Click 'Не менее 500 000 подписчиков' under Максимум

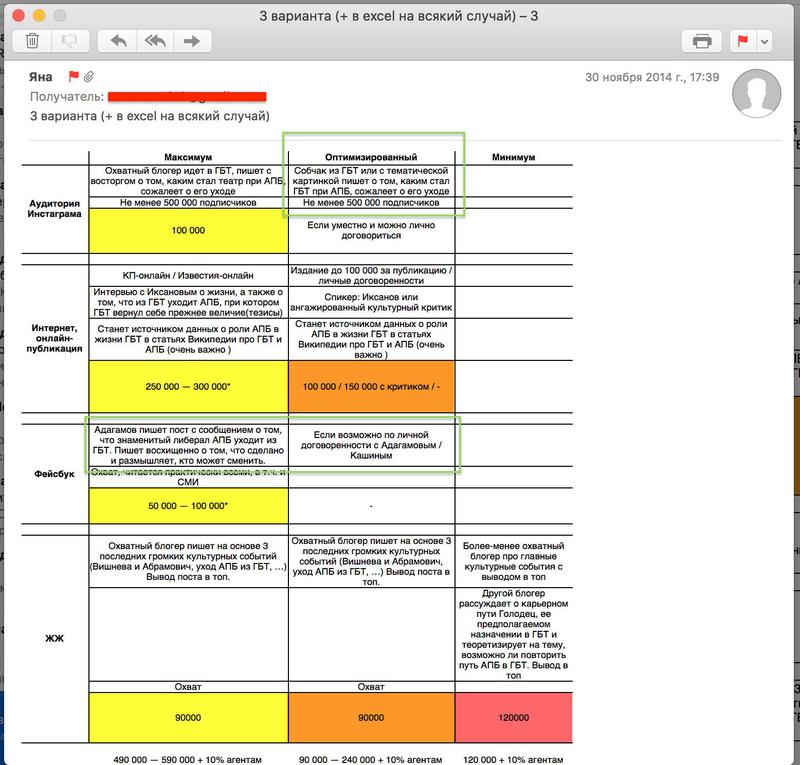pyautogui.click(x=188, y=203)
